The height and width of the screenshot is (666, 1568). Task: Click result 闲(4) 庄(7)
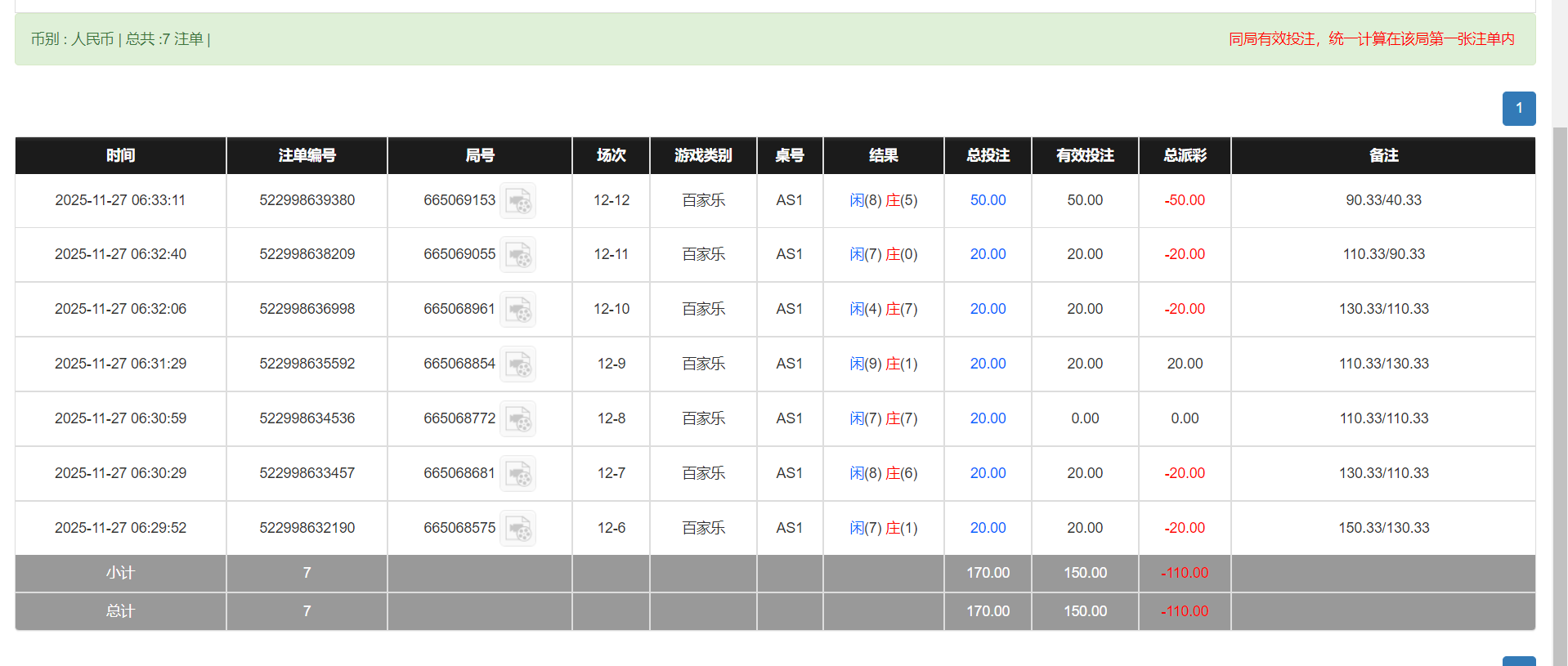coord(883,309)
